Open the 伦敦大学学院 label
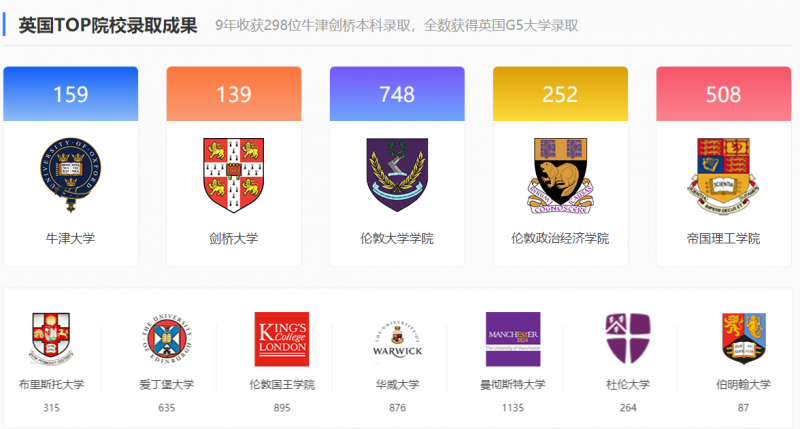Screen dimensions: 800x429 click(x=397, y=238)
